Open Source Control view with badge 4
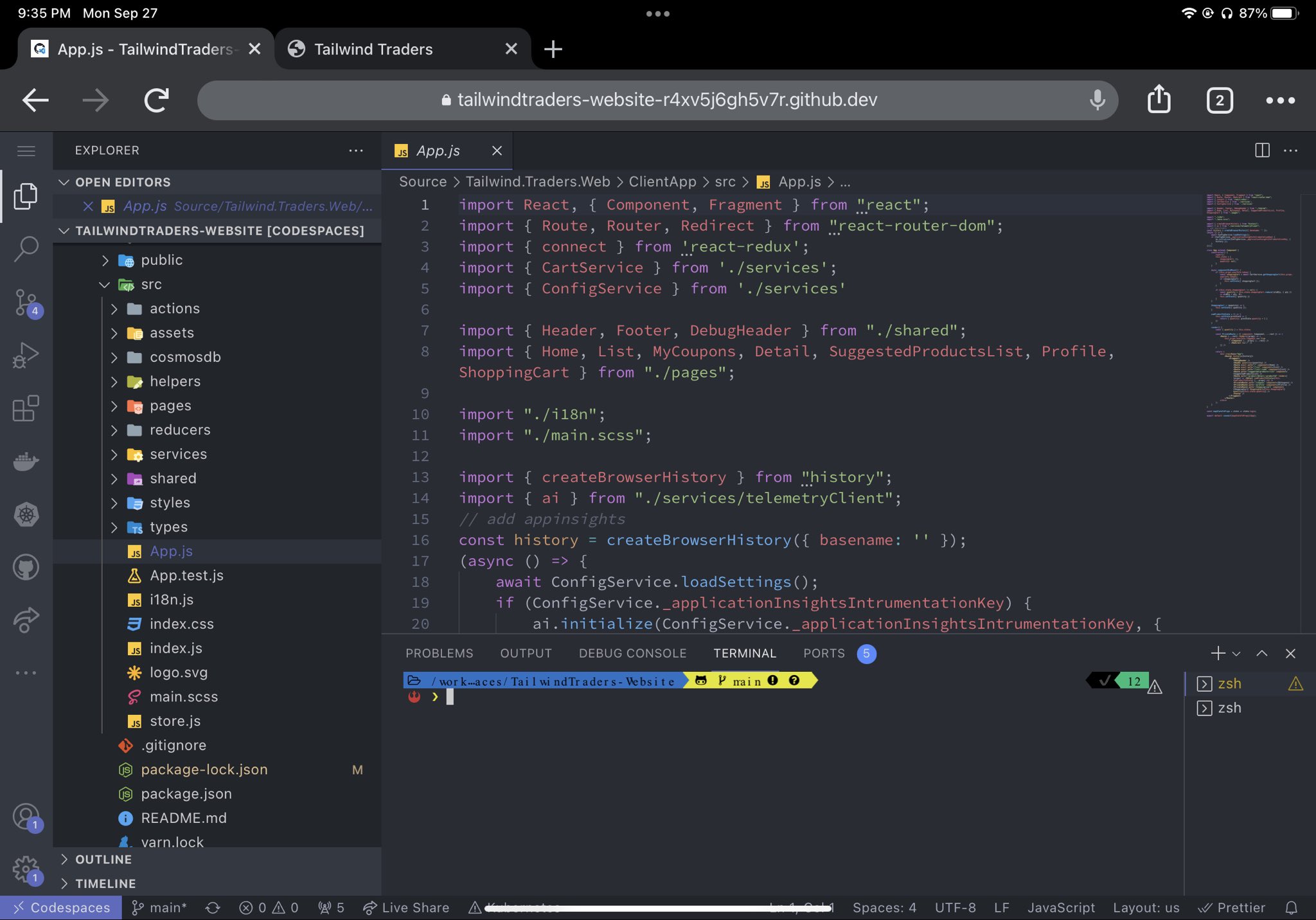 pyautogui.click(x=26, y=302)
